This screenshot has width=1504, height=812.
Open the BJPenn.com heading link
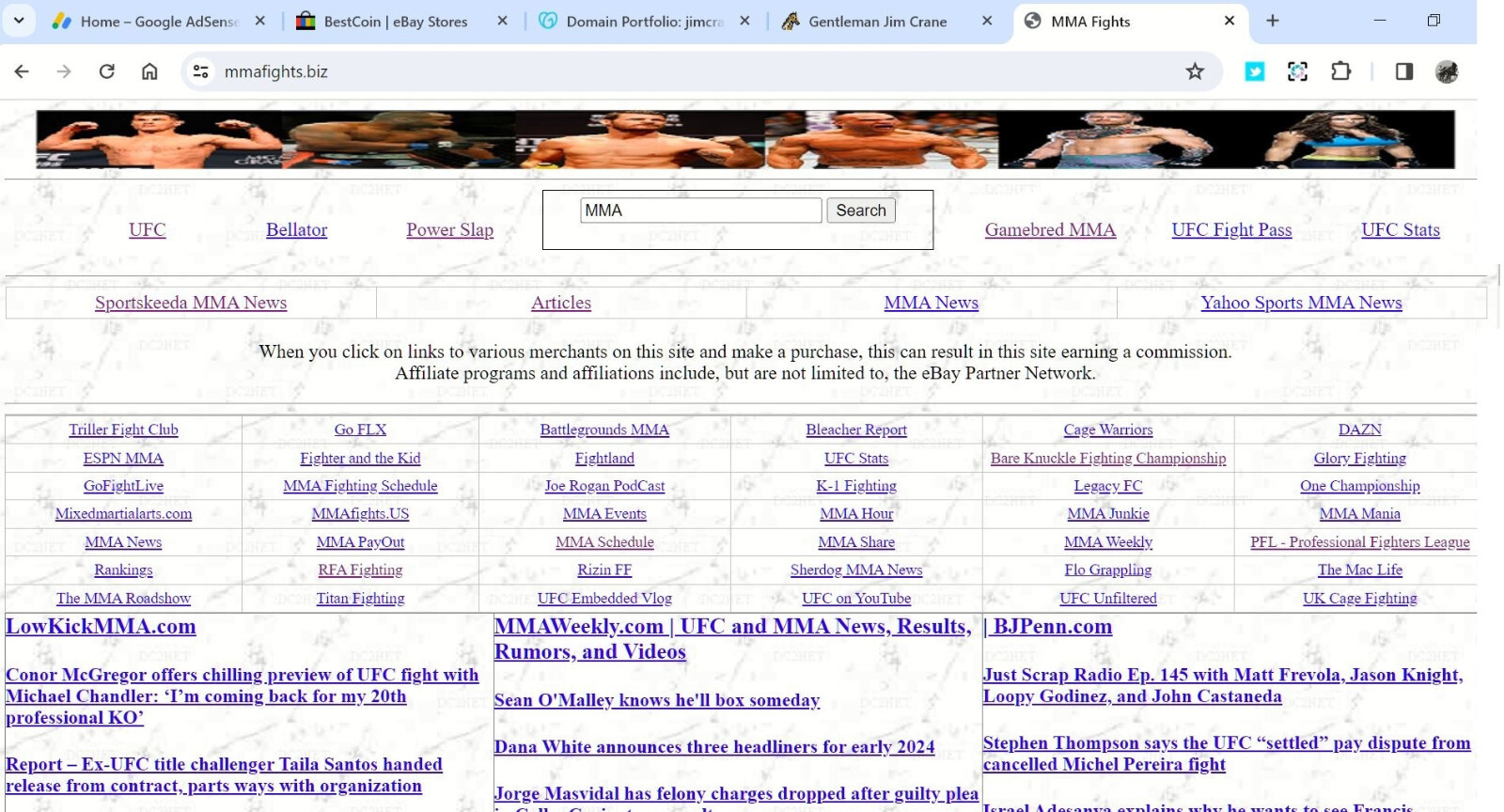pos(1048,627)
